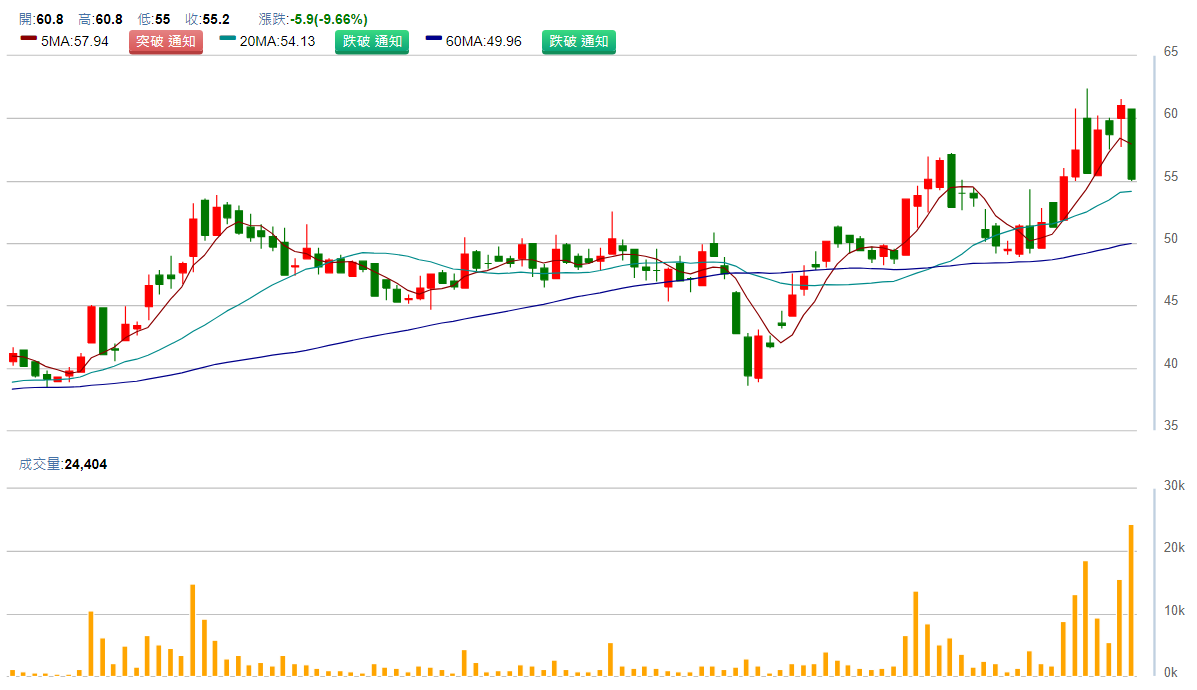Click the dark red 5MA line swatch
The height and width of the screenshot is (690, 1197).
pyautogui.click(x=28, y=38)
